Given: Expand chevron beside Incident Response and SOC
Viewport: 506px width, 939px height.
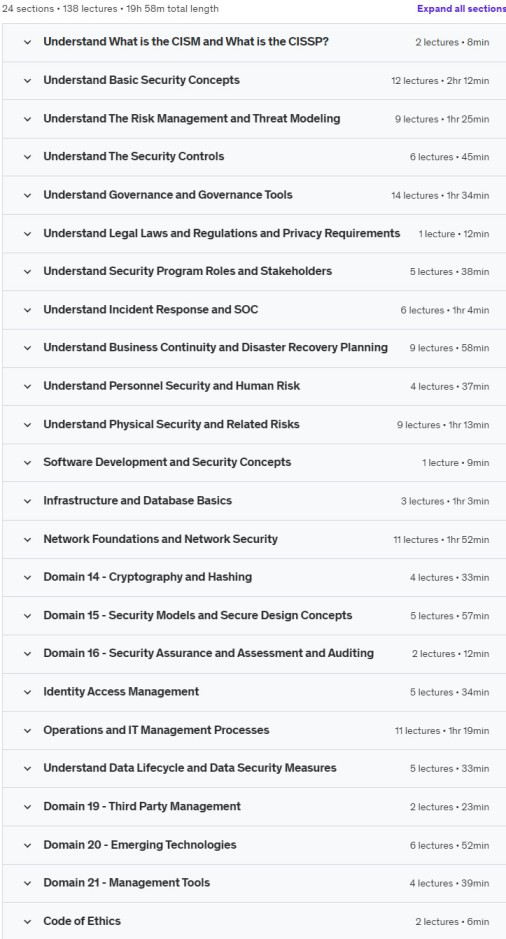Looking at the screenshot, I should coord(28,310).
